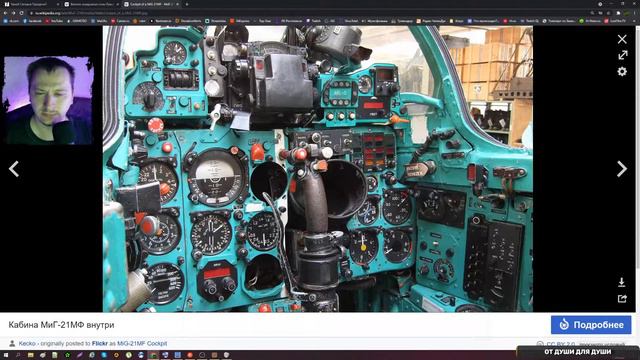Image resolution: width=640 pixels, height=360 pixels.
Task: Go forward in browser history
Action: tap(13, 13)
